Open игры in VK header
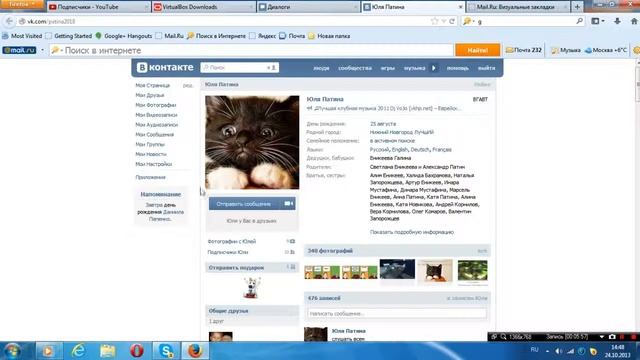The width and height of the screenshot is (640, 360). pos(387,68)
